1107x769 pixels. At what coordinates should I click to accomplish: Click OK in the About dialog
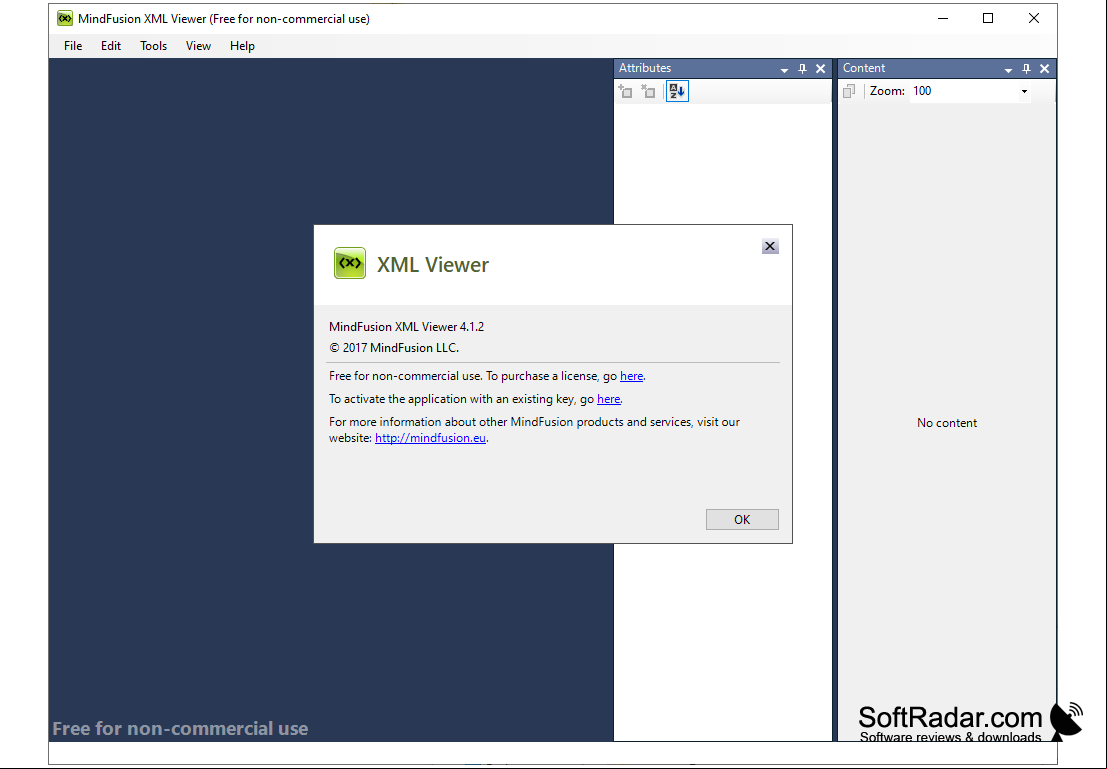click(x=742, y=520)
